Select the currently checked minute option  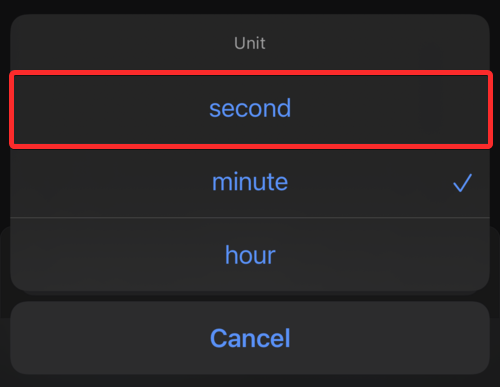coord(250,182)
